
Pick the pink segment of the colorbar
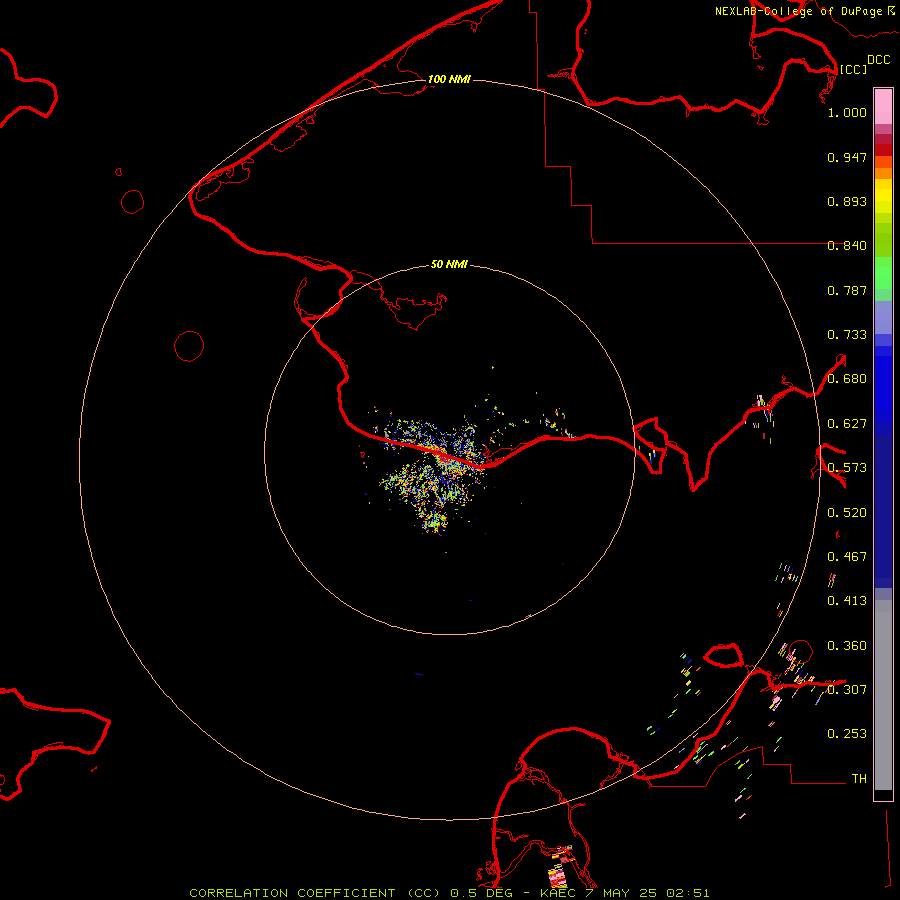coord(883,106)
